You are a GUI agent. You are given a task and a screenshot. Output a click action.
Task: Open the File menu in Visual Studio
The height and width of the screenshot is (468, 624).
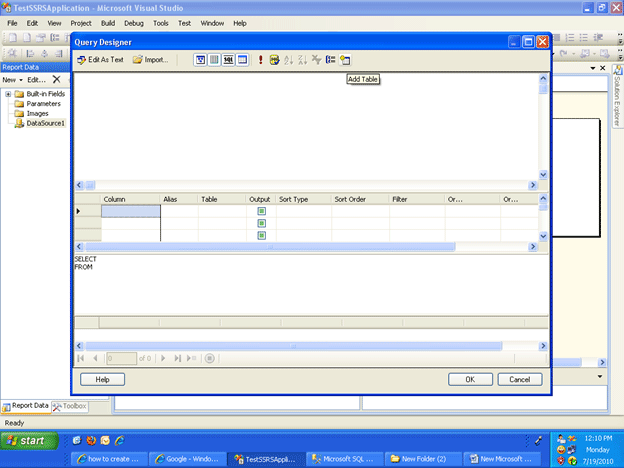[12, 23]
